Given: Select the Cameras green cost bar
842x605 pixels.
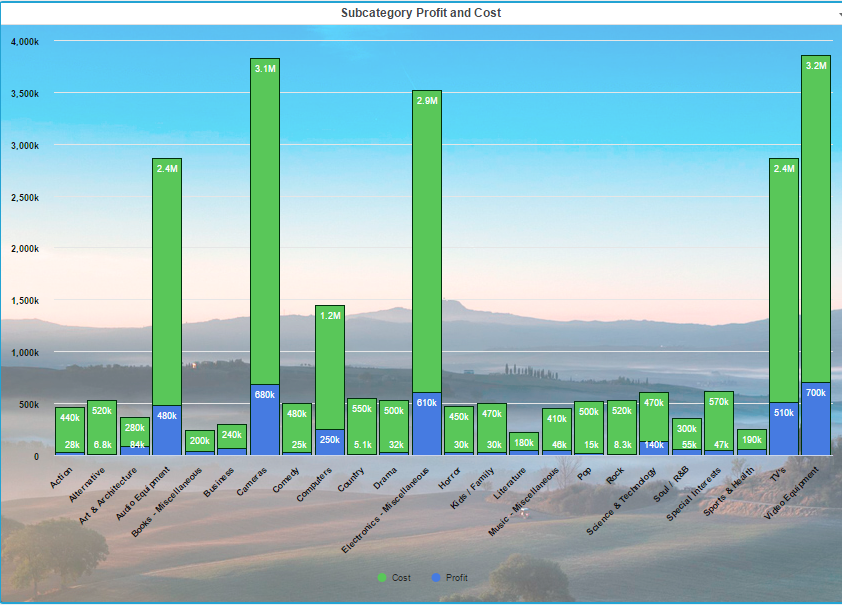Looking at the screenshot, I should (265, 220).
